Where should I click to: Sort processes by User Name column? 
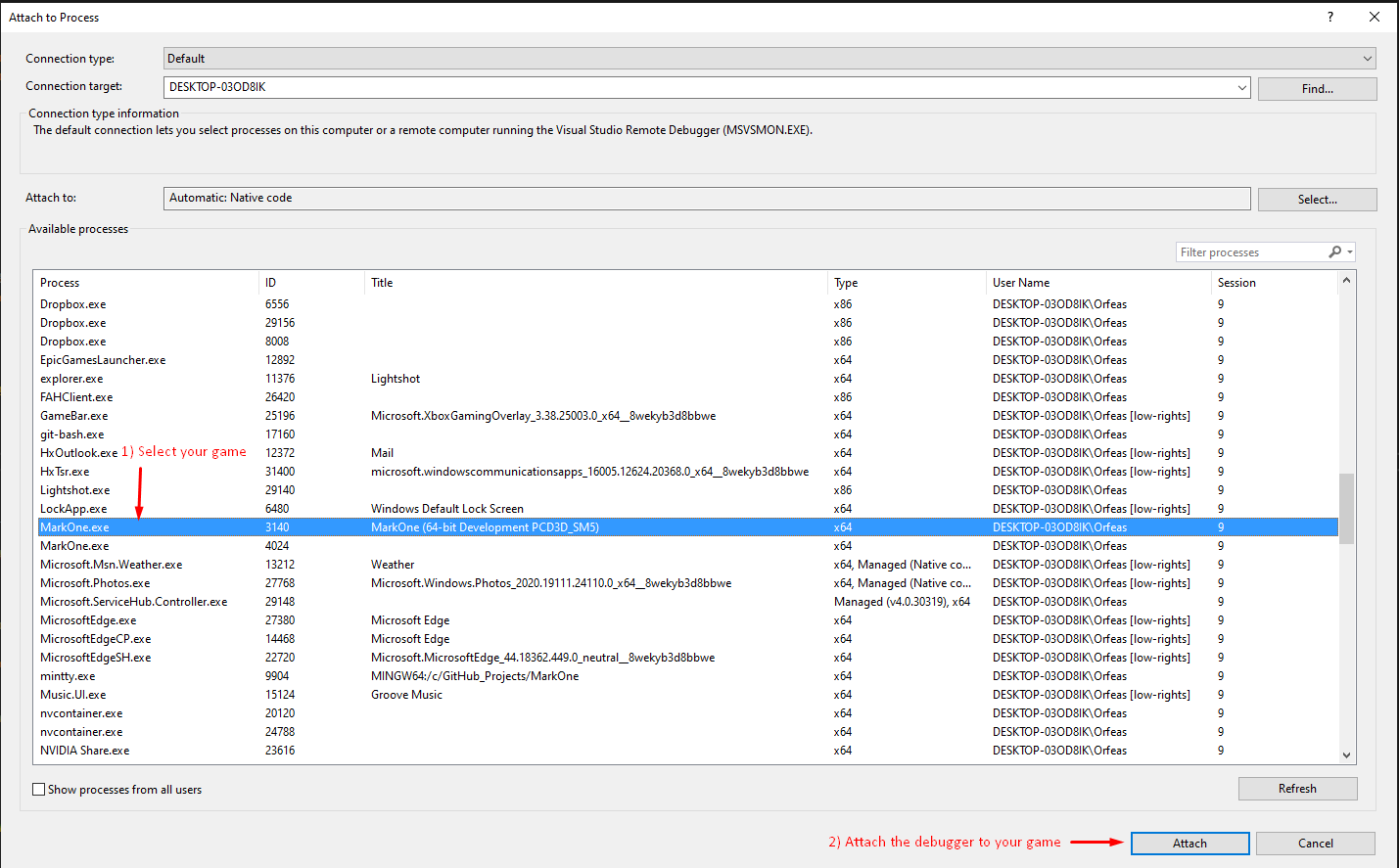1021,283
